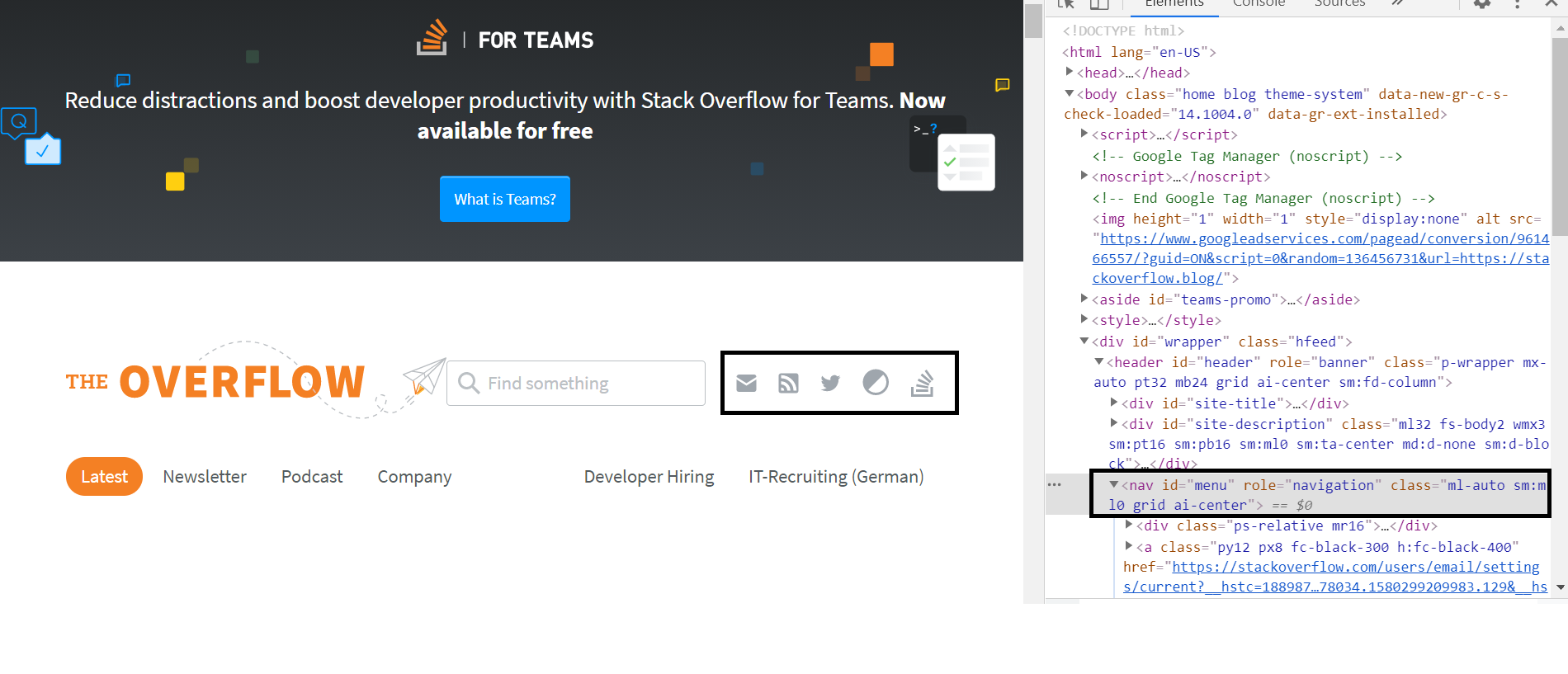Expand the script element node
1568x674 pixels.
[1084, 134]
